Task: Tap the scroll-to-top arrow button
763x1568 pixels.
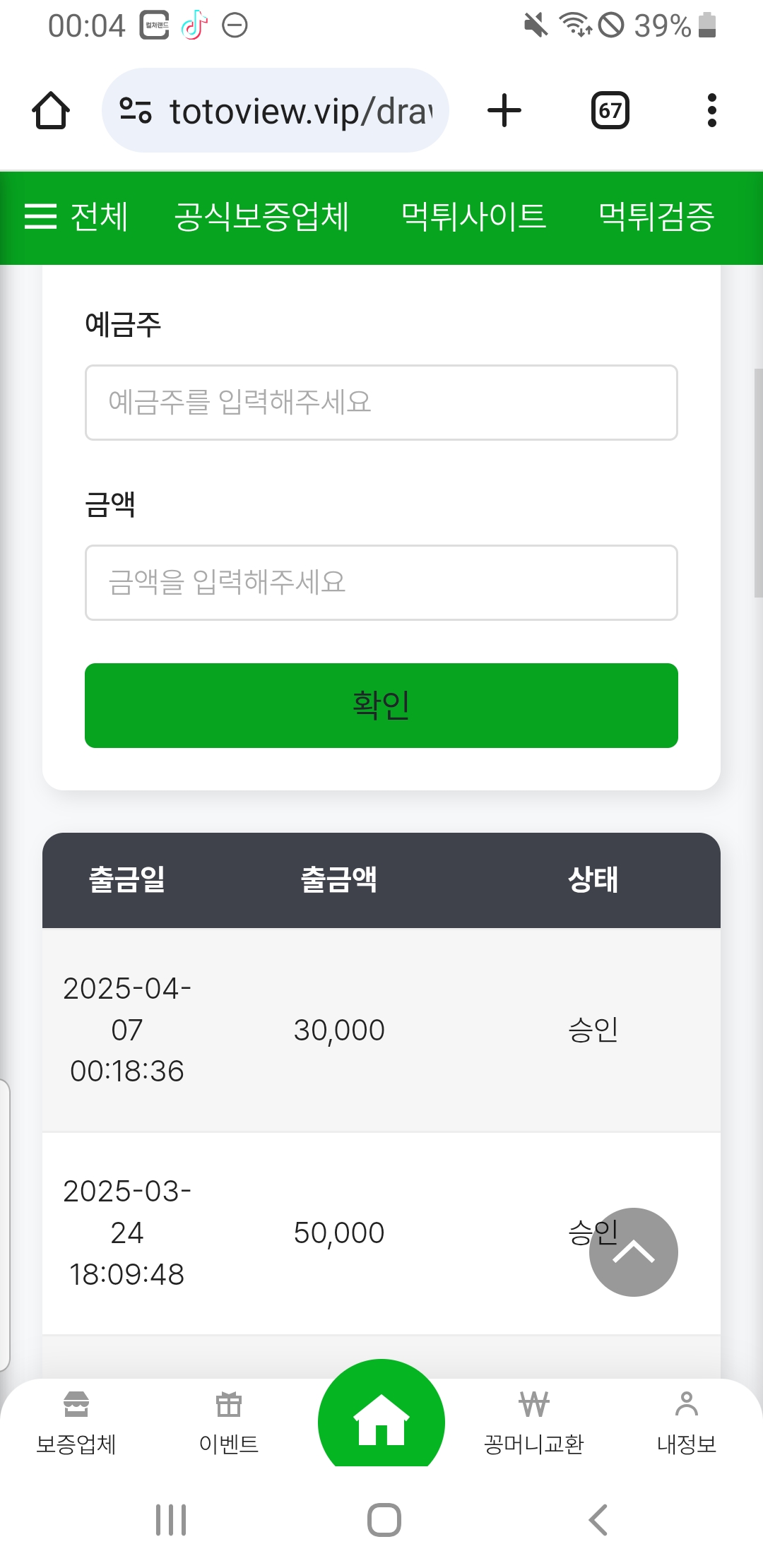Action: [x=634, y=1252]
